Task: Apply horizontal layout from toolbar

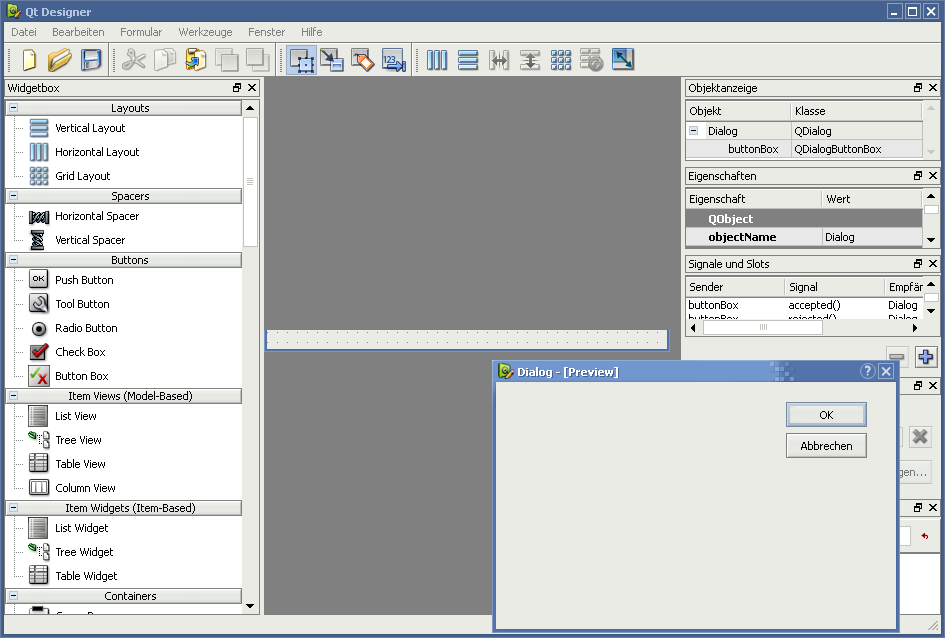Action: tap(437, 60)
